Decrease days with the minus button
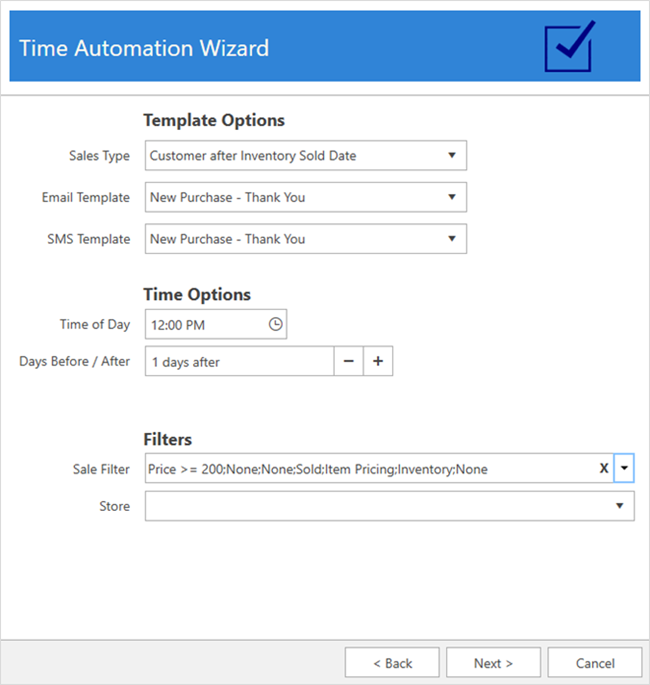The width and height of the screenshot is (650, 685). pos(348,361)
